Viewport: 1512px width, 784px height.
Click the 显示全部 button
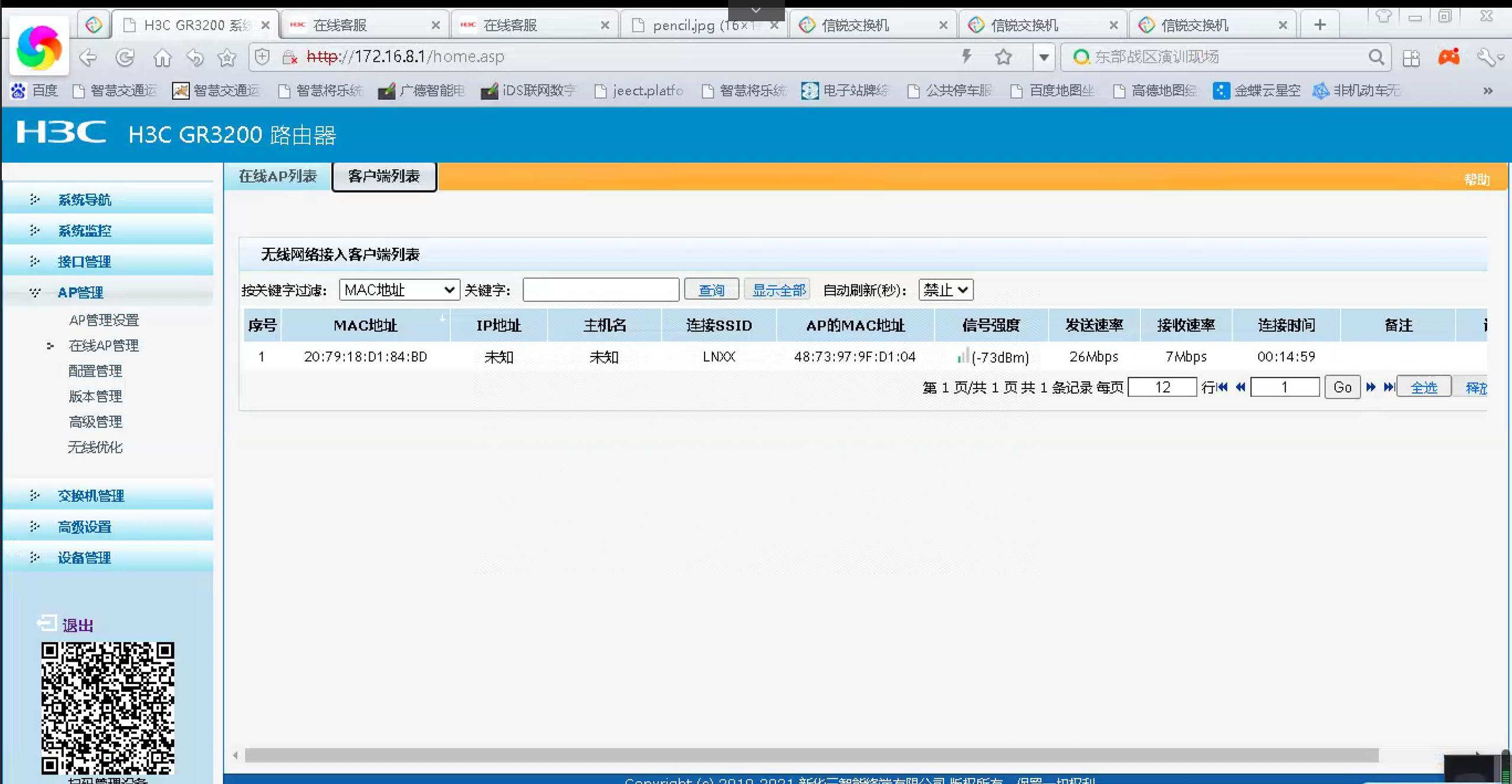coord(778,290)
